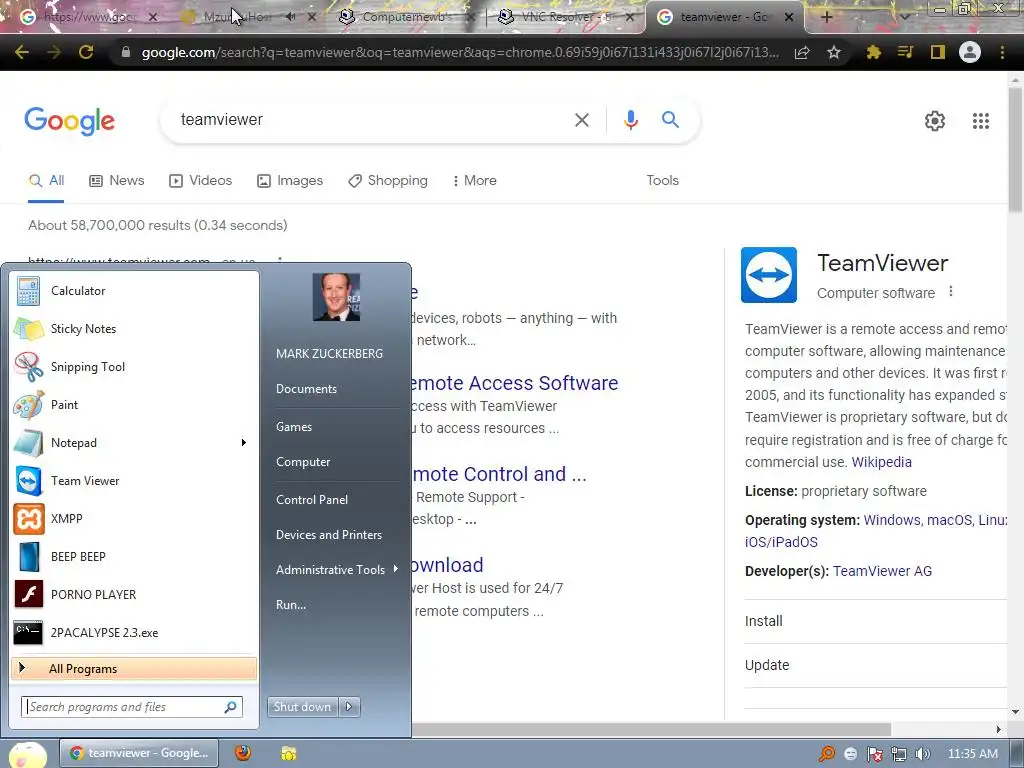The image size is (1024, 768).
Task: Switch to Shopping search results
Action: tap(388, 181)
